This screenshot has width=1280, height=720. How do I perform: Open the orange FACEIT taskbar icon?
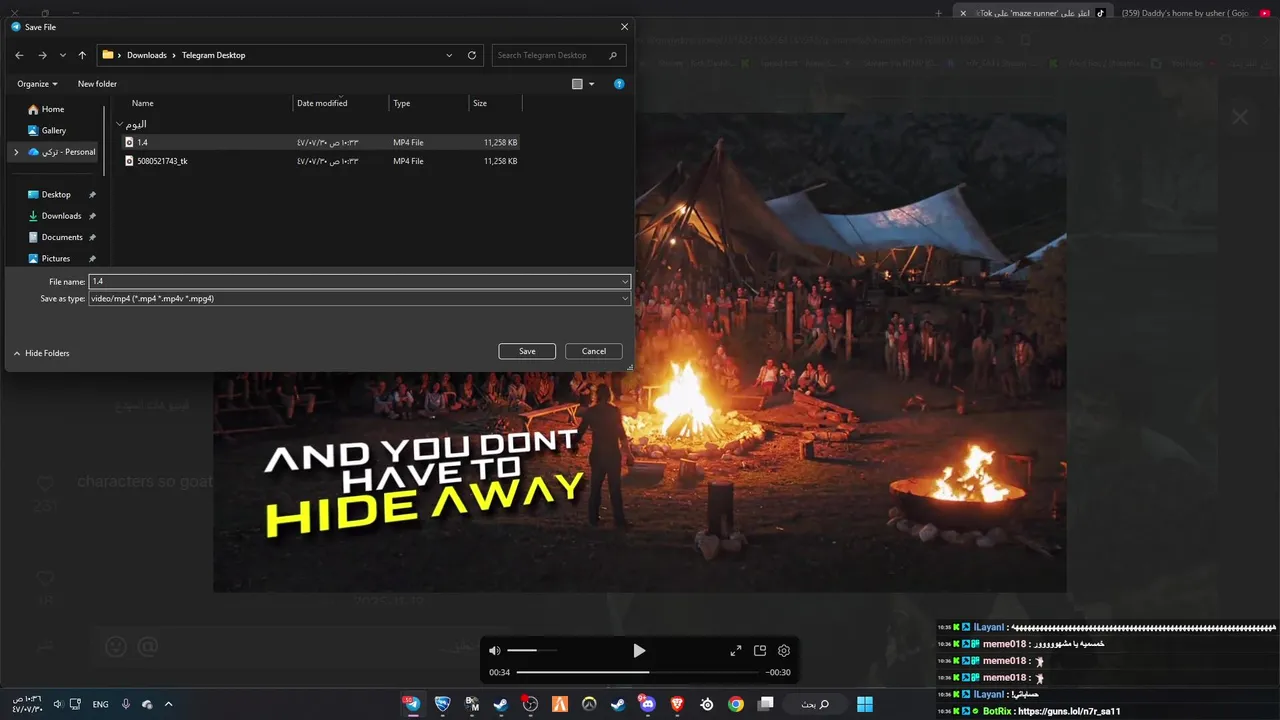coord(560,704)
